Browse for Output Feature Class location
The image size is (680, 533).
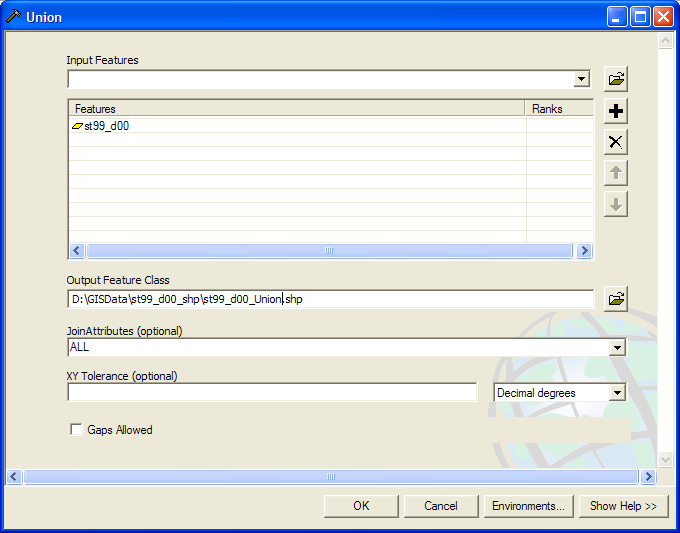(616, 298)
